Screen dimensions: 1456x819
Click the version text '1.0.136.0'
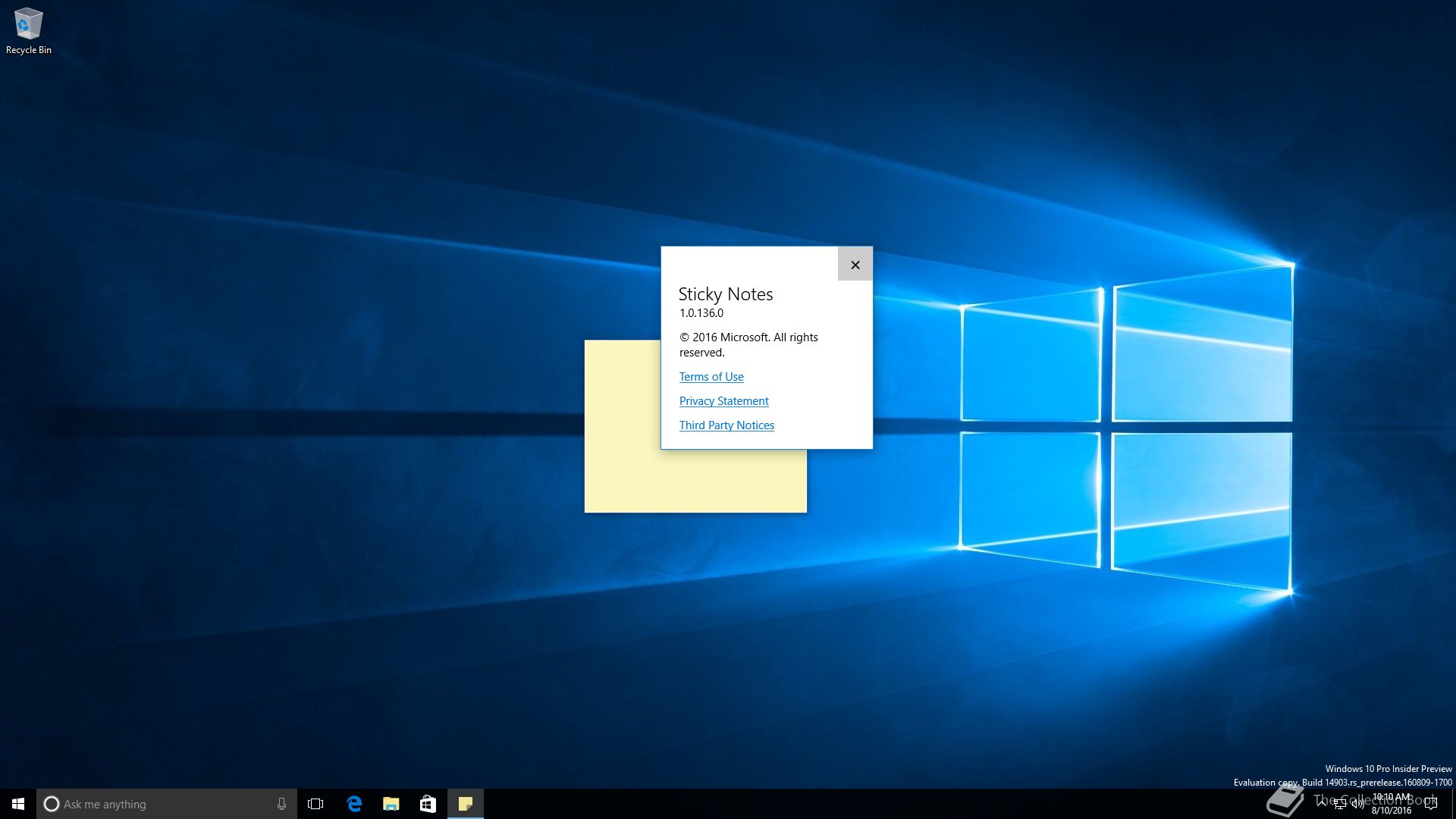701,313
